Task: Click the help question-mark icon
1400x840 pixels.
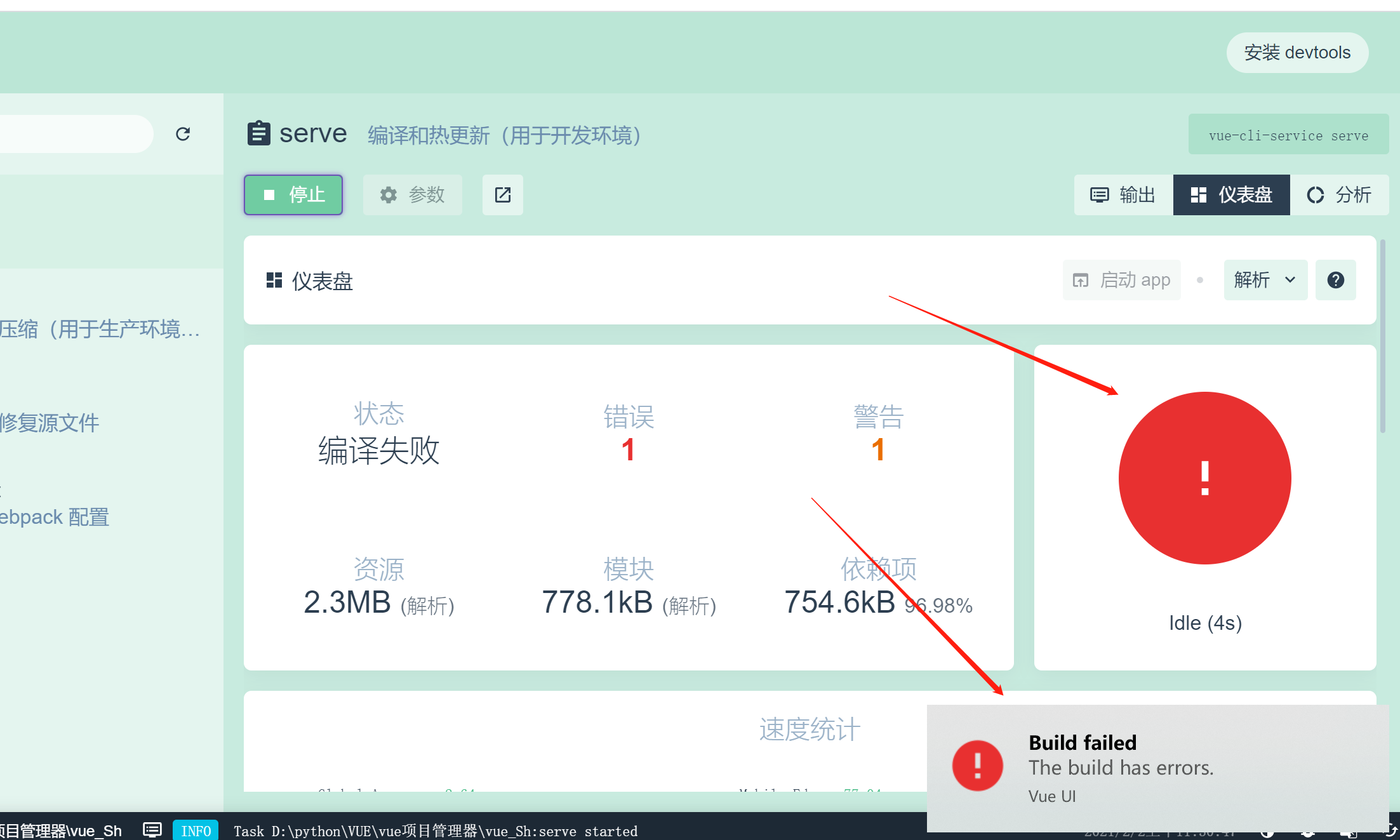Action: pyautogui.click(x=1335, y=280)
